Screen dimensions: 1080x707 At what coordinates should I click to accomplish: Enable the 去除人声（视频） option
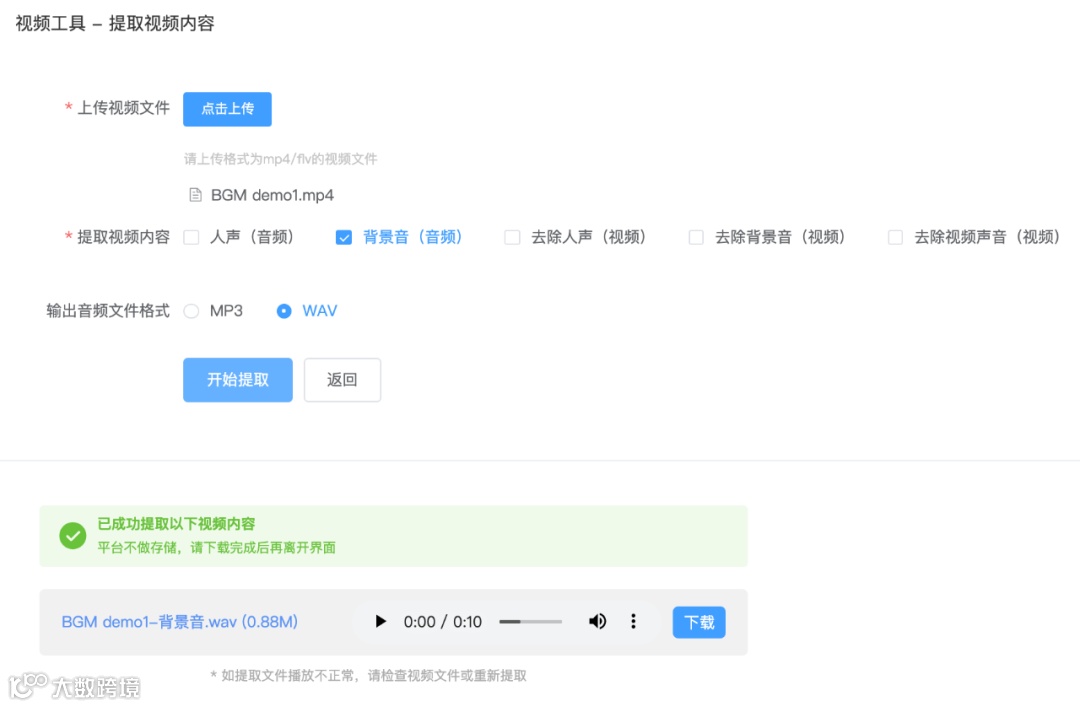[512, 237]
